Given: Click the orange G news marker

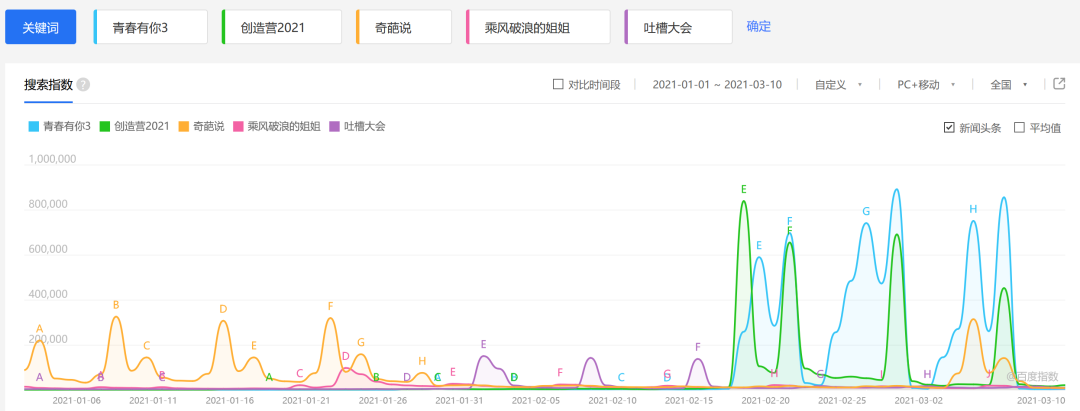Looking at the screenshot, I should pos(360,342).
